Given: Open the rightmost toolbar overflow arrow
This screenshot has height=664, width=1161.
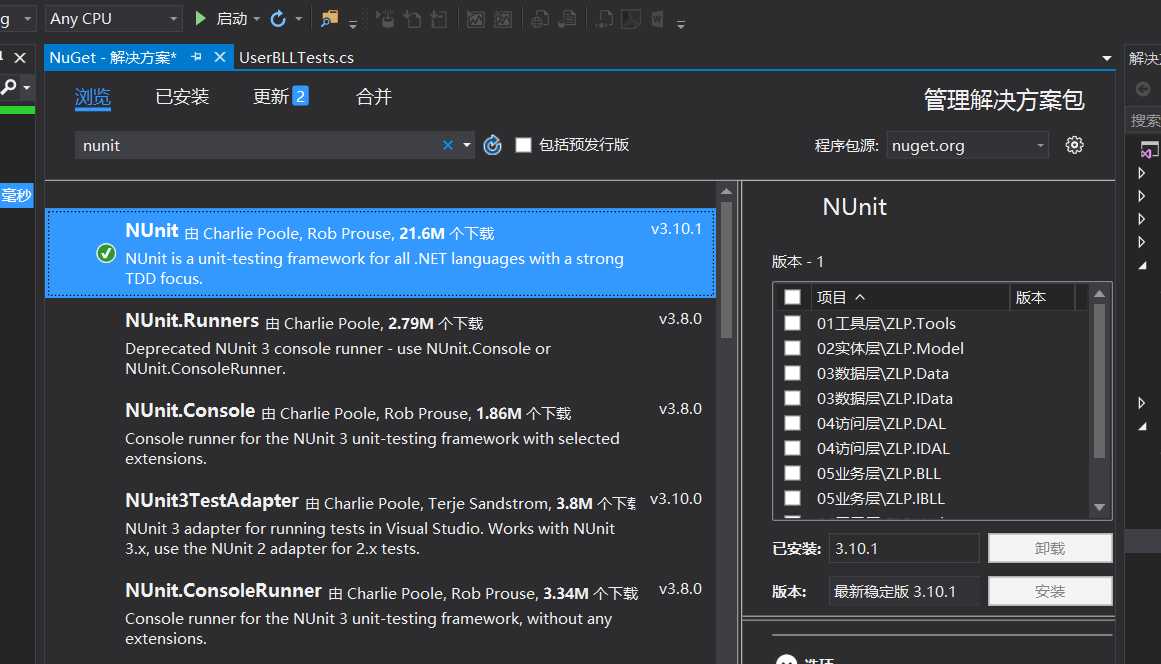Looking at the screenshot, I should (x=680, y=24).
